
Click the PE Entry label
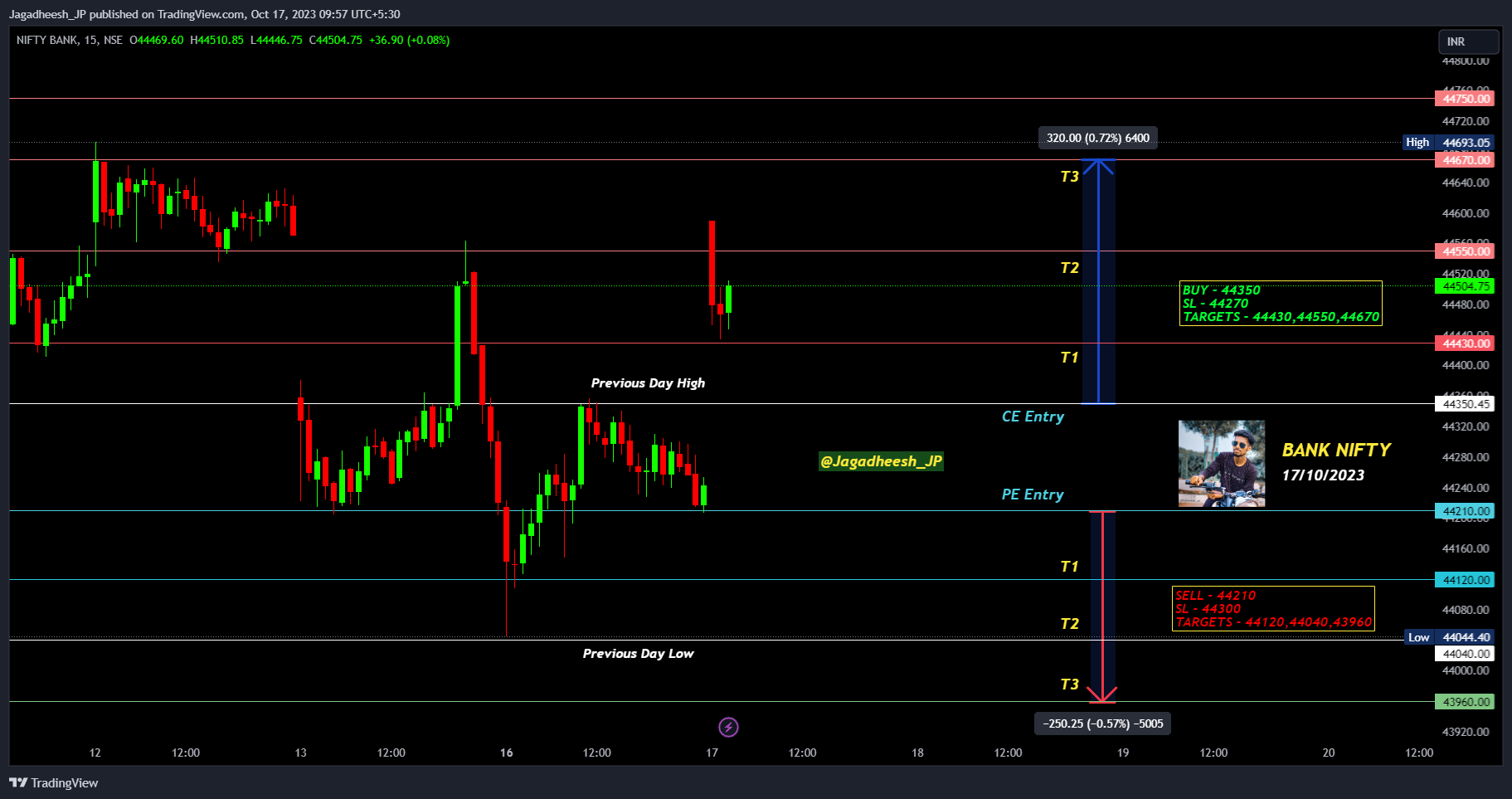tap(1033, 495)
